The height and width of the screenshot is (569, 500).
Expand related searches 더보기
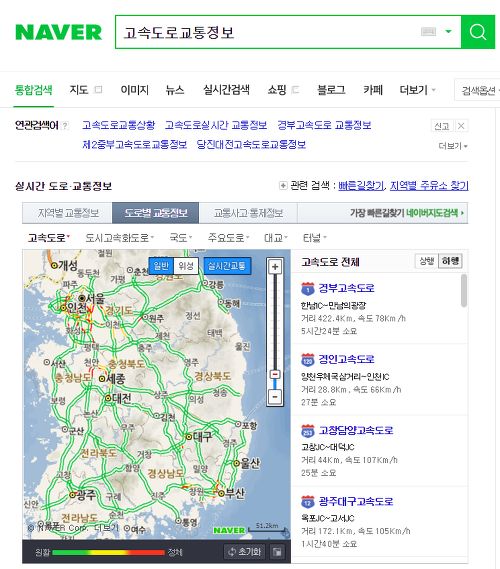click(453, 146)
